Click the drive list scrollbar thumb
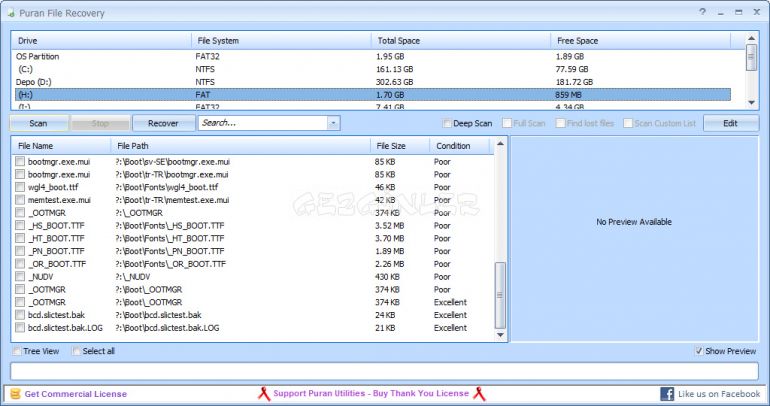The height and width of the screenshot is (406, 770). pyautogui.click(x=751, y=57)
